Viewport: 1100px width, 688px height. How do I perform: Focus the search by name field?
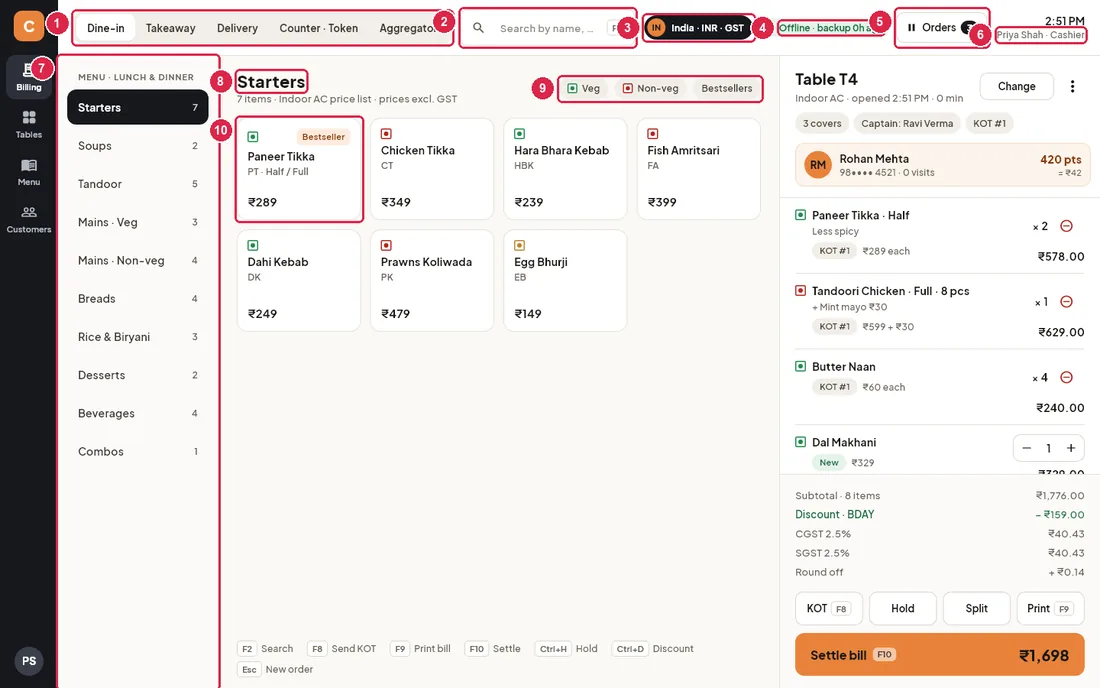(x=548, y=28)
